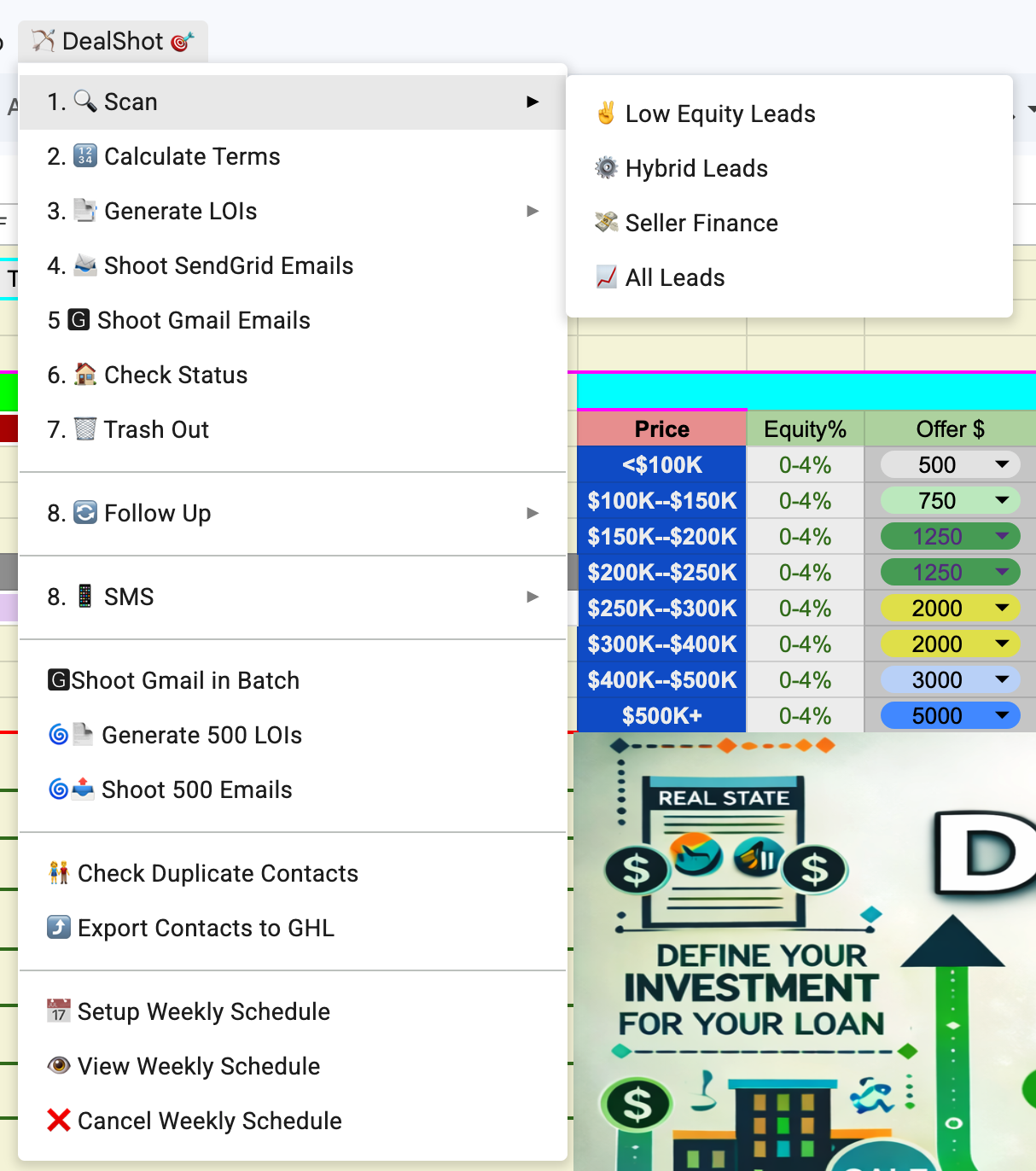The height and width of the screenshot is (1171, 1036).
Task: Click the trash can icon for Trash Out
Action: tap(84, 429)
